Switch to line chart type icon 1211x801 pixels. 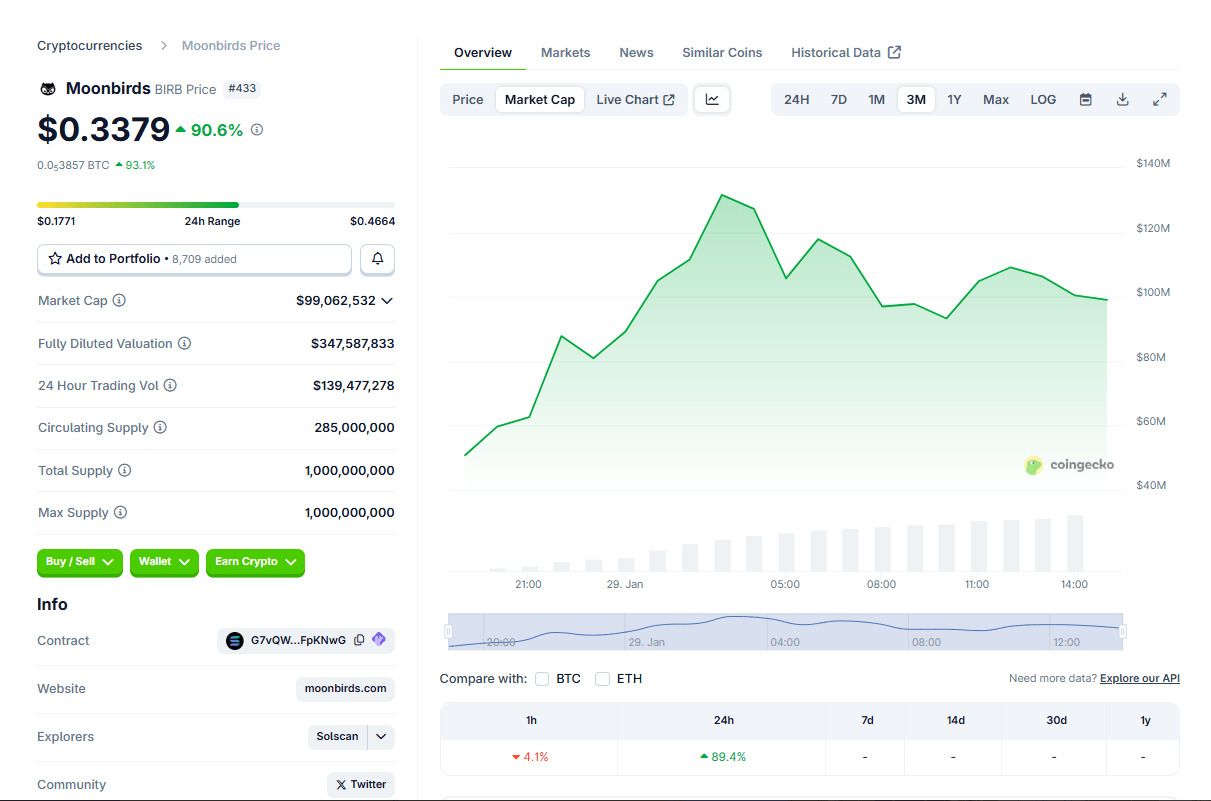712,99
